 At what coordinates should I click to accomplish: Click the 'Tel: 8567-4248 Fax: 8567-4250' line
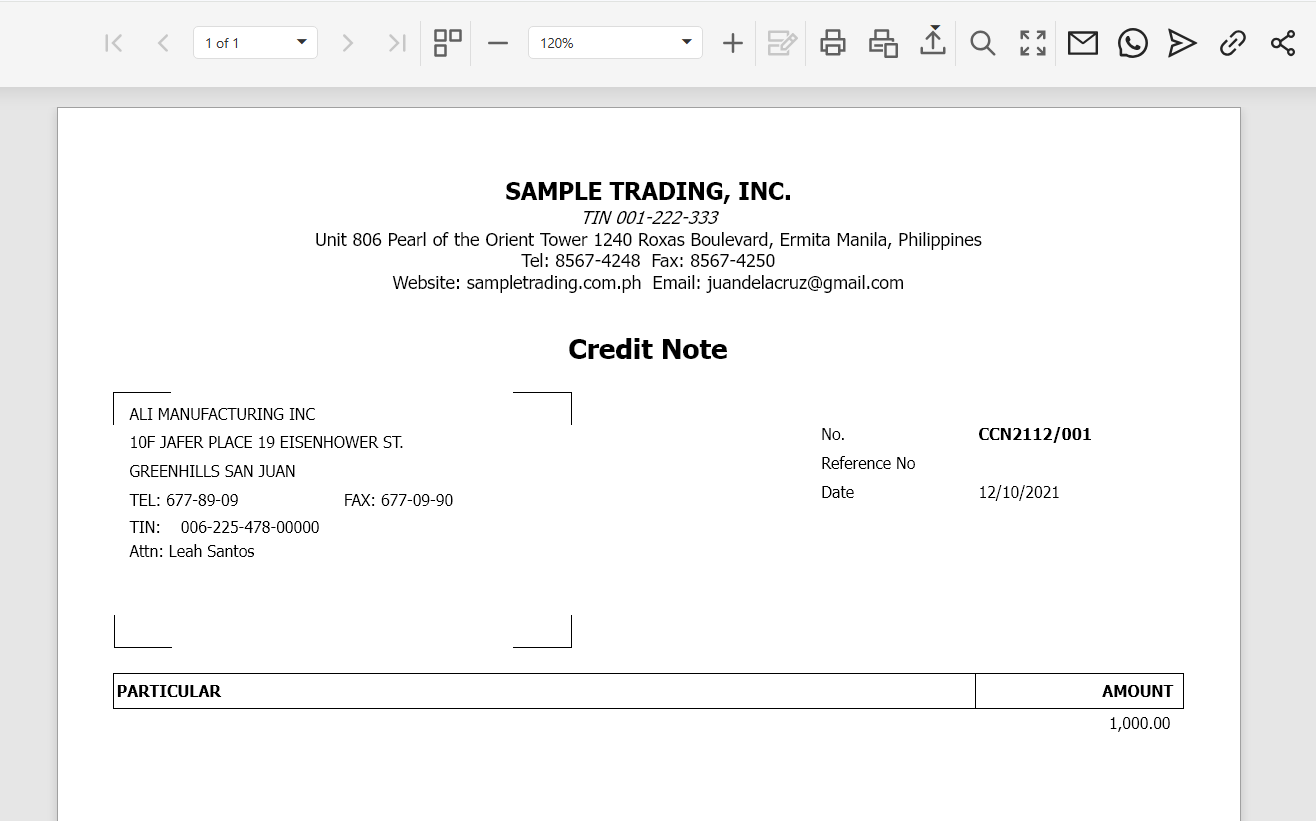pos(648,261)
